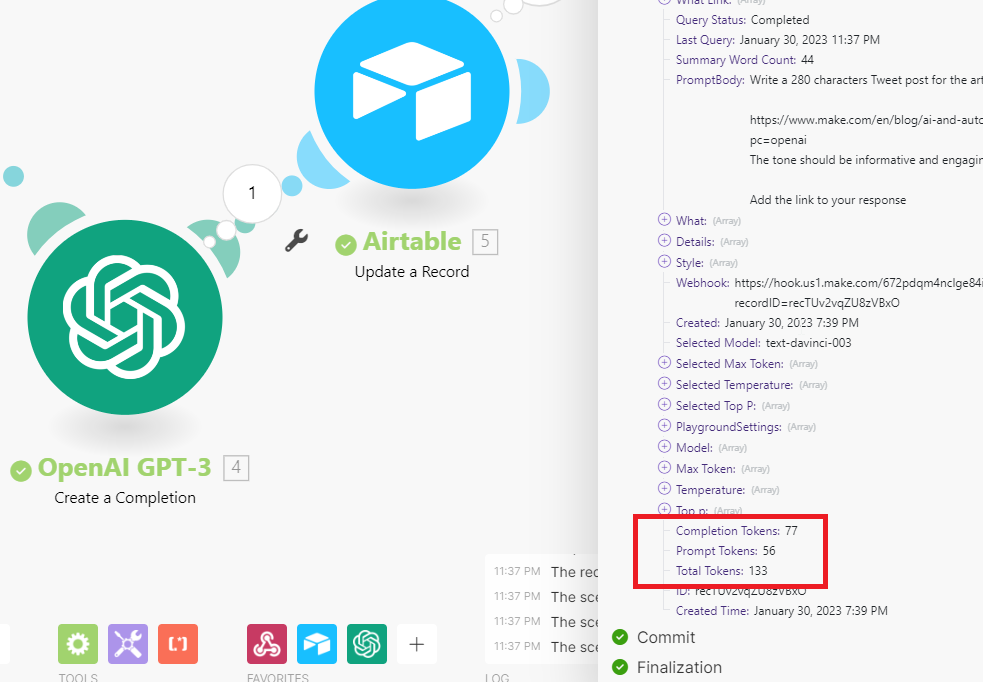
Task: Click the Finalization step status
Action: click(679, 668)
